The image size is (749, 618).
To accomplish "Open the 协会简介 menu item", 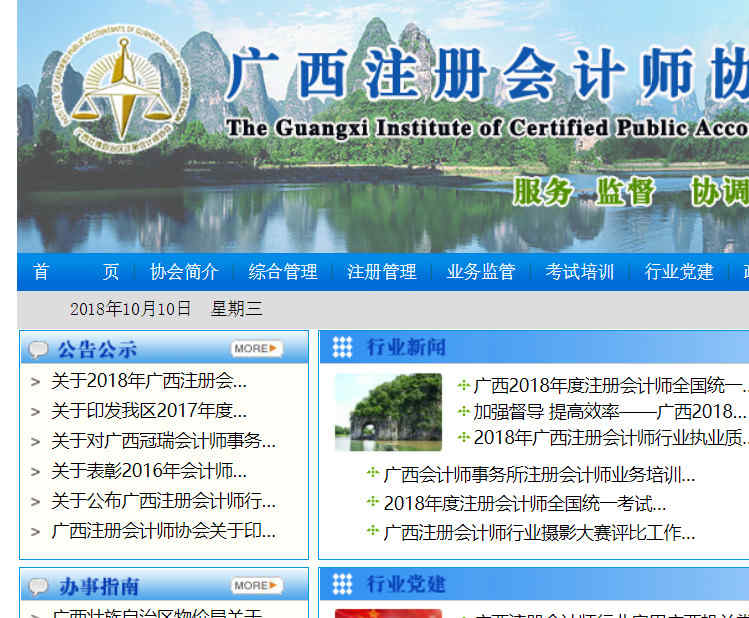I will coord(184,272).
